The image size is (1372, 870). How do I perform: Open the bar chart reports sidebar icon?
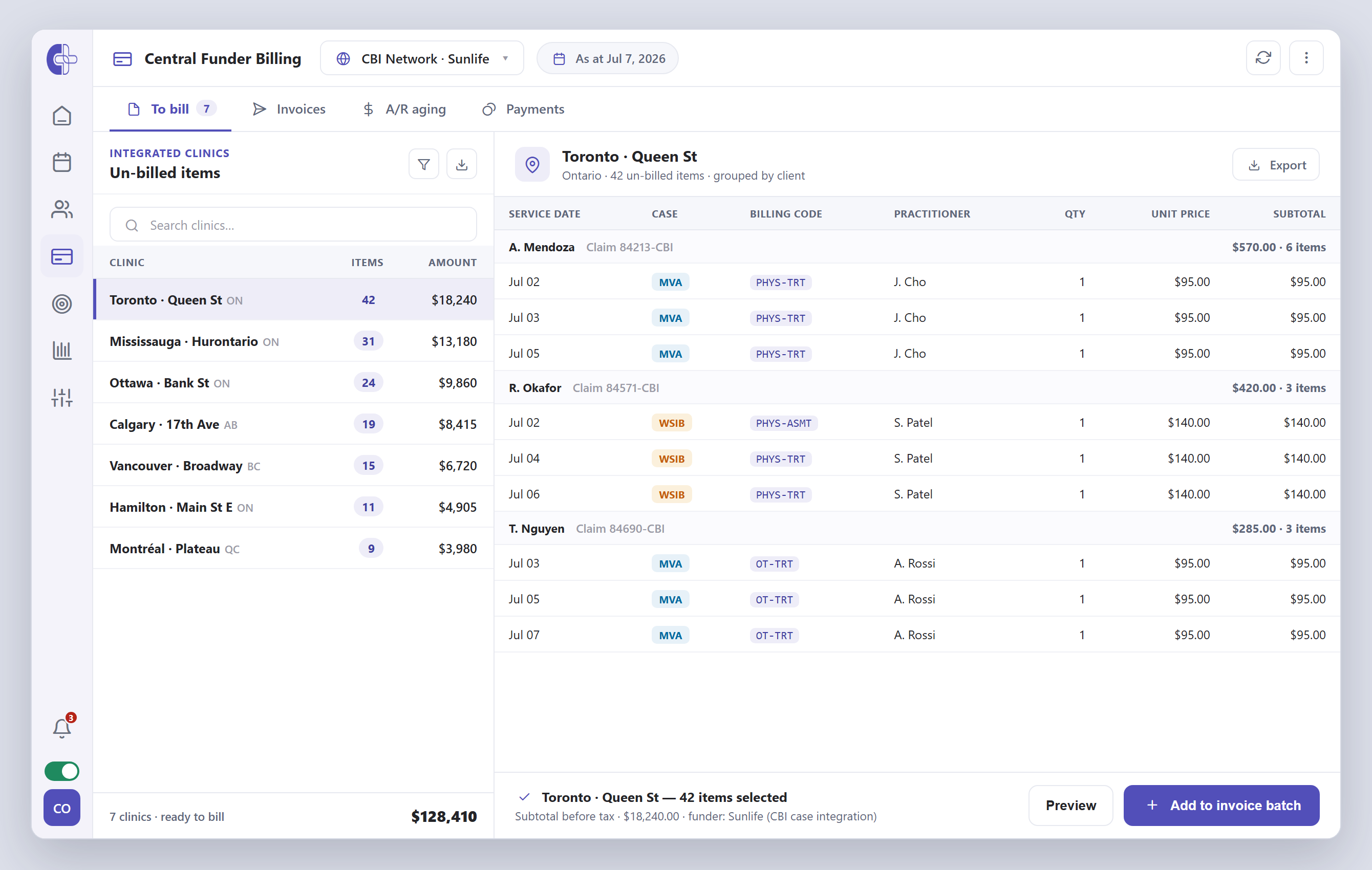61,351
